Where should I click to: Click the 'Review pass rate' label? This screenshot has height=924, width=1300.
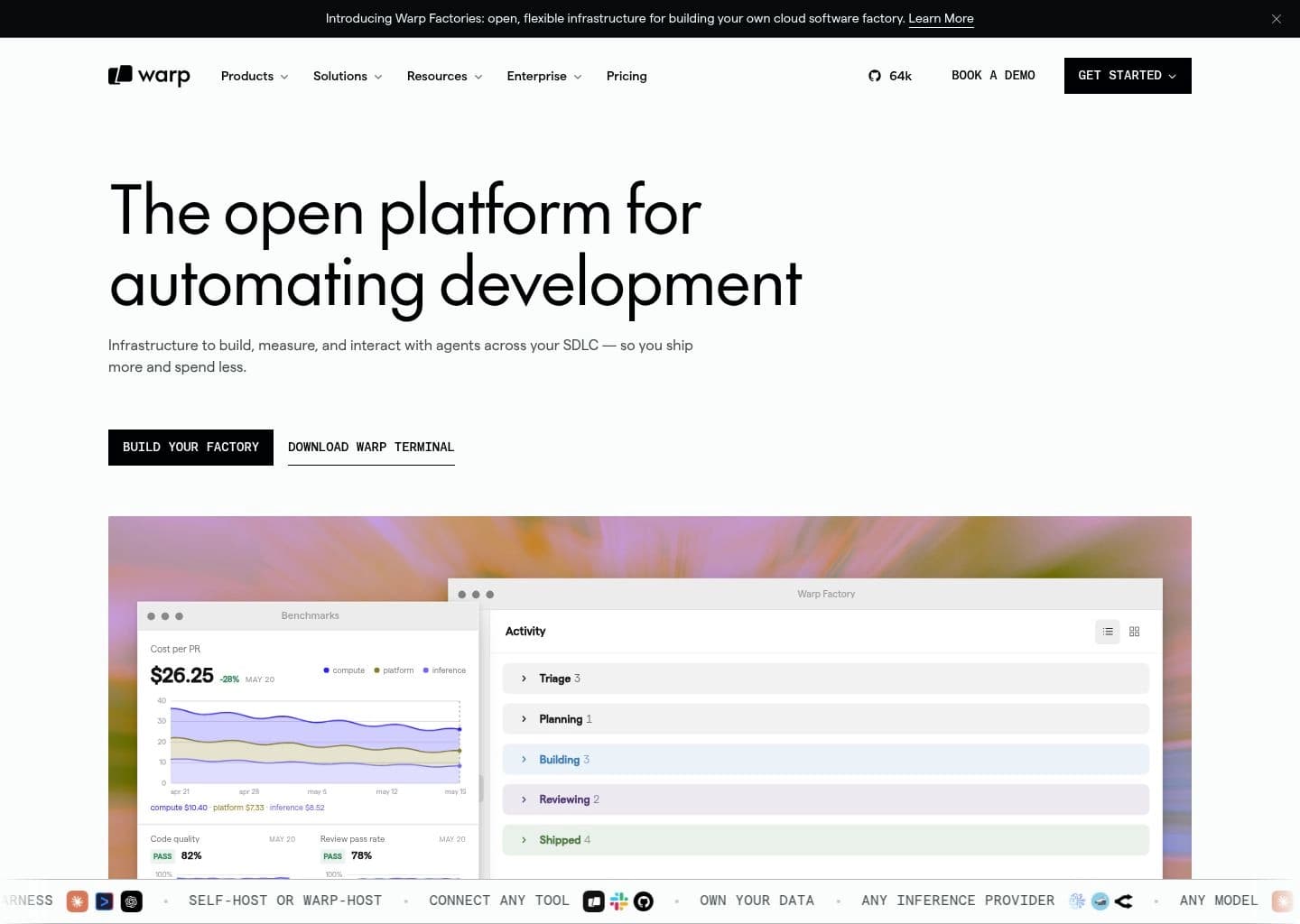click(352, 839)
